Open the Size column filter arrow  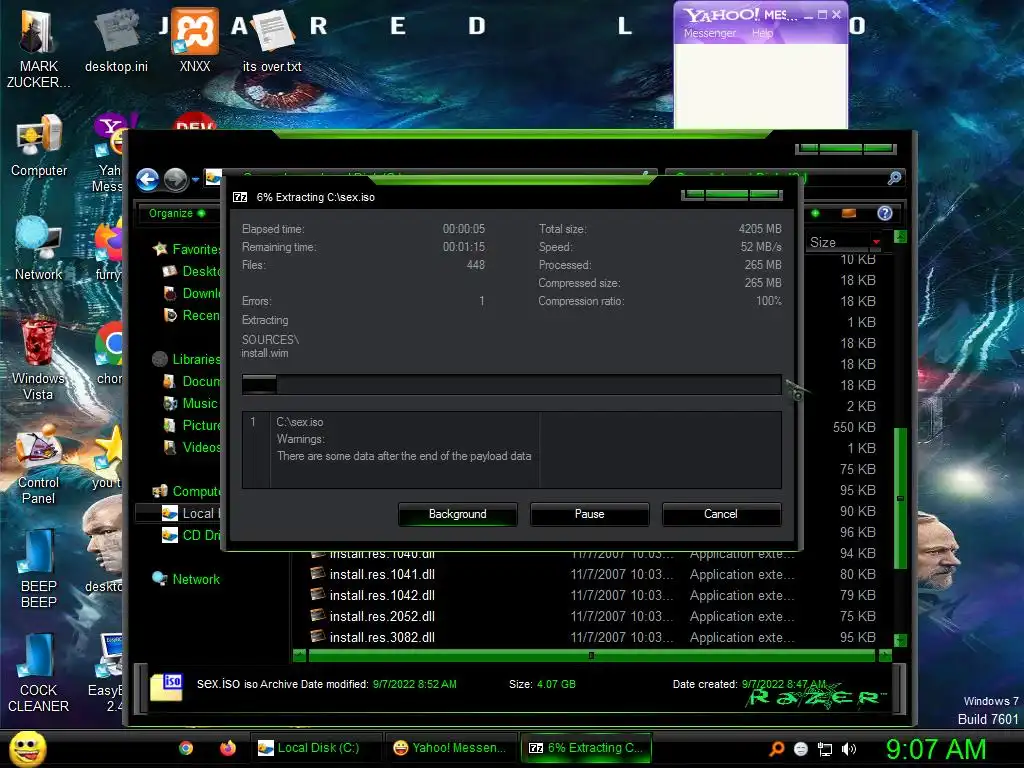[876, 242]
